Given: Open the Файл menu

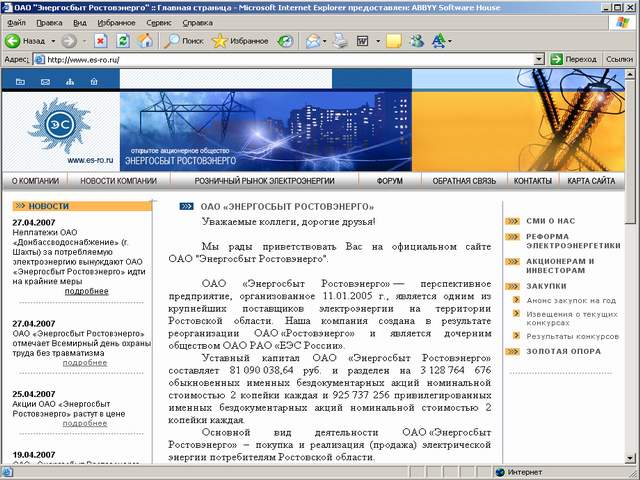Looking at the screenshot, I should (16, 23).
